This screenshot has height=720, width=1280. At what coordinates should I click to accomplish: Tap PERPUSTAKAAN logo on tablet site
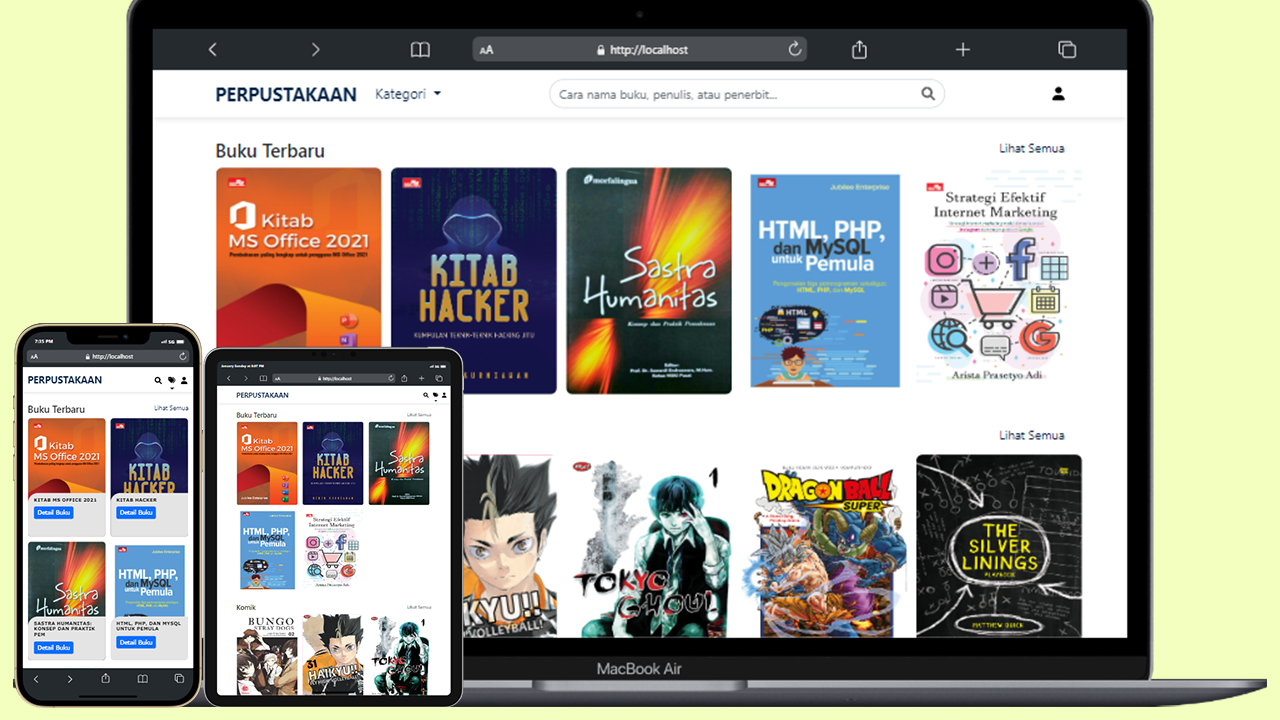point(262,395)
